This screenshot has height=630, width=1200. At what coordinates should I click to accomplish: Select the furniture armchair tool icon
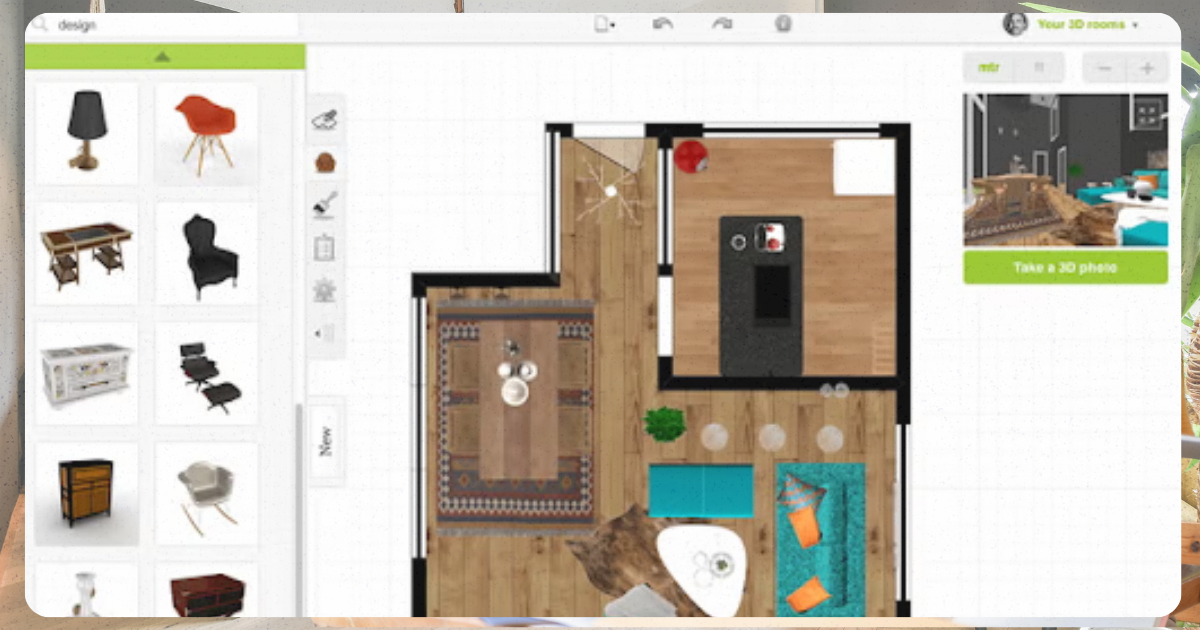coord(325,162)
